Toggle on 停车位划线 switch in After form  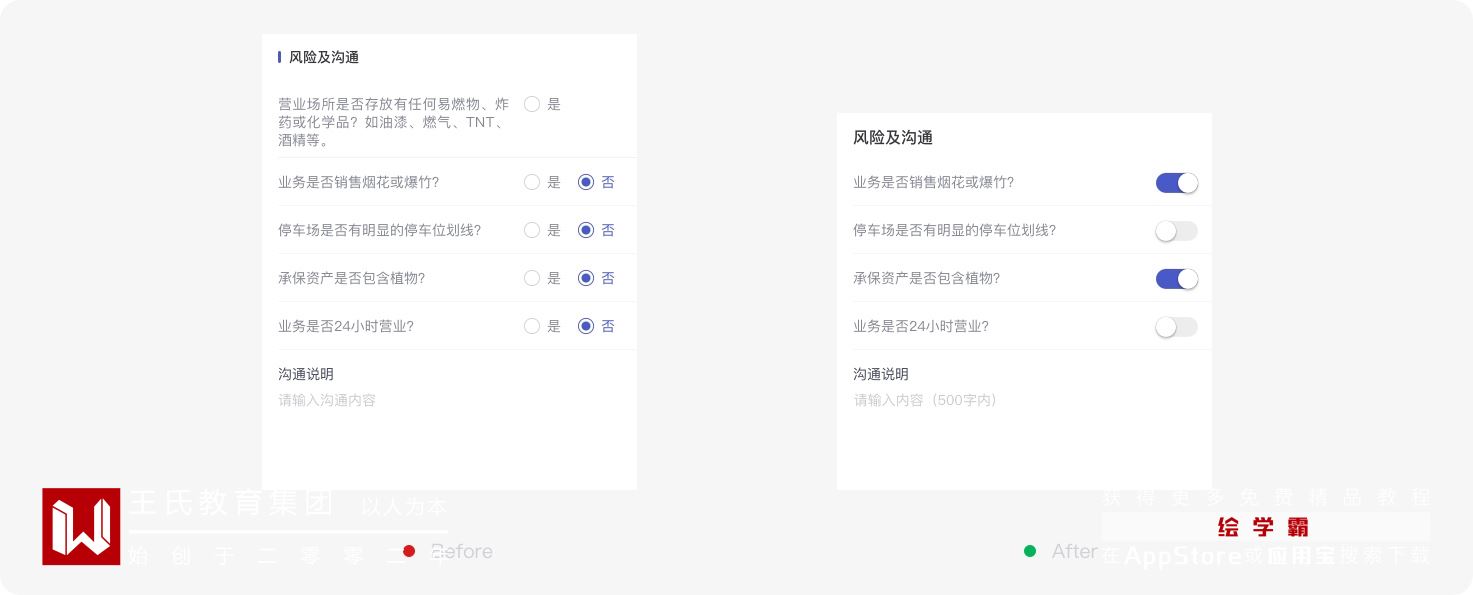click(x=1177, y=231)
